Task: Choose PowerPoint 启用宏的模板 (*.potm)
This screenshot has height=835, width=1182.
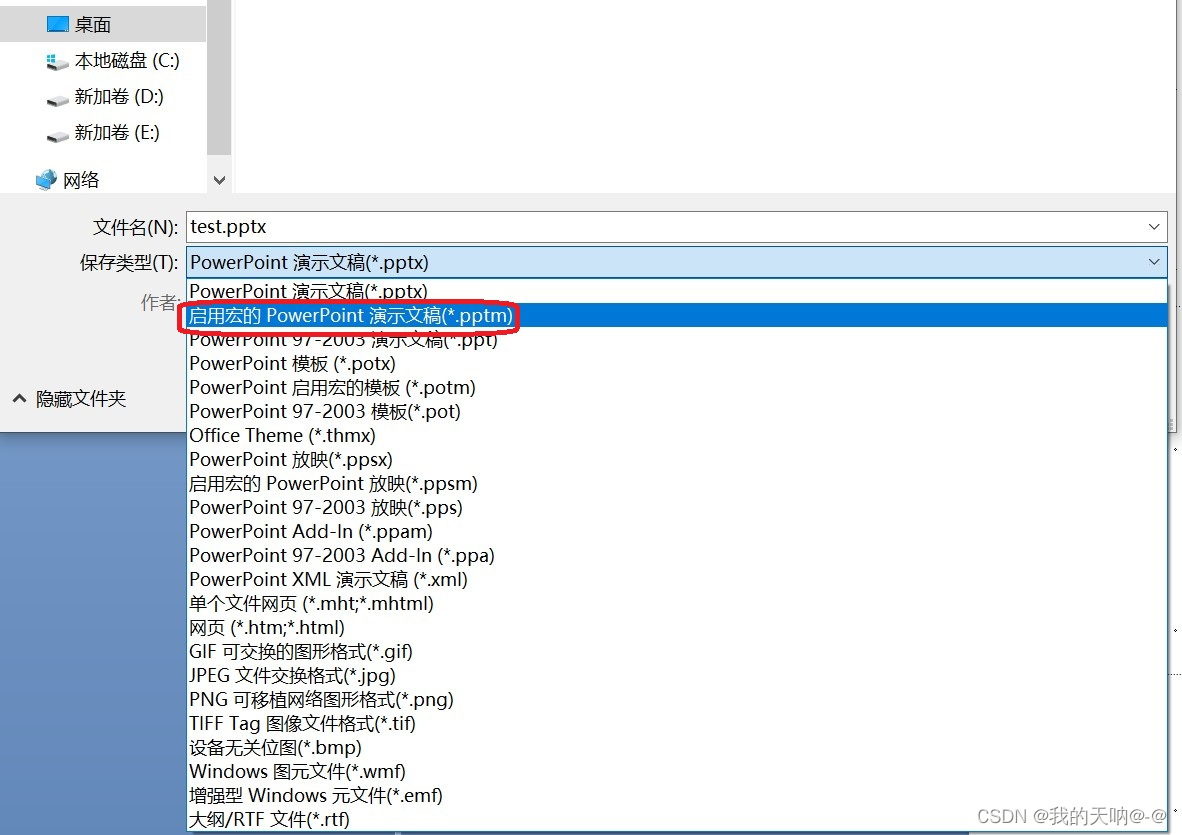Action: [677, 387]
